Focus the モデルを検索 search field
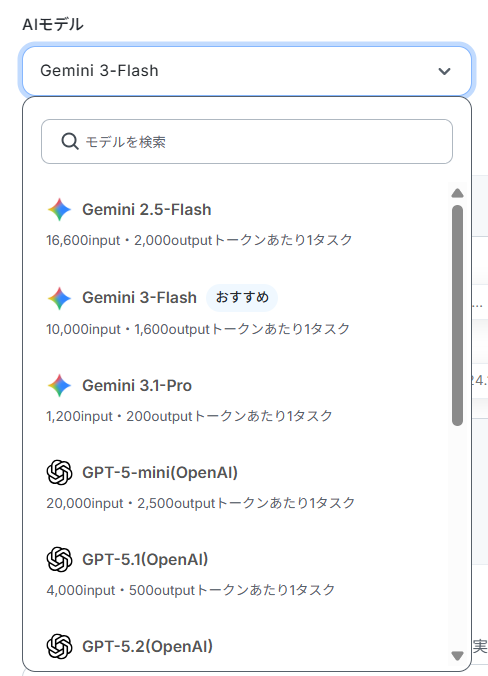 tap(247, 141)
